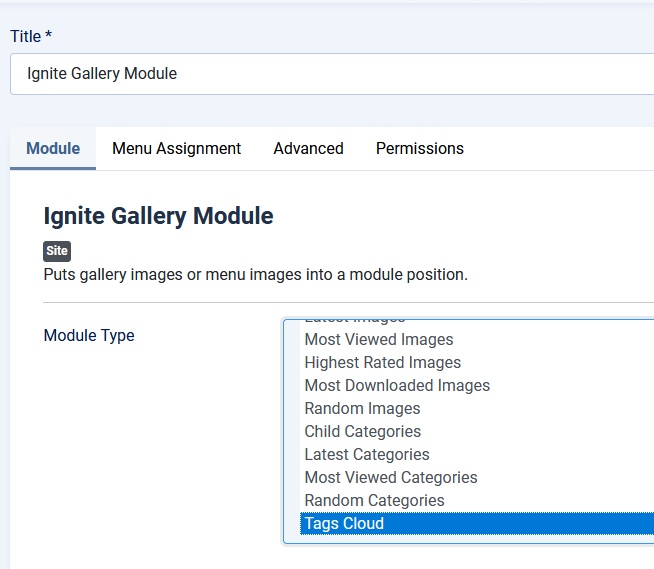Select the partially visible Latest Images option
Image resolution: width=654 pixels, height=569 pixels.
(355, 320)
